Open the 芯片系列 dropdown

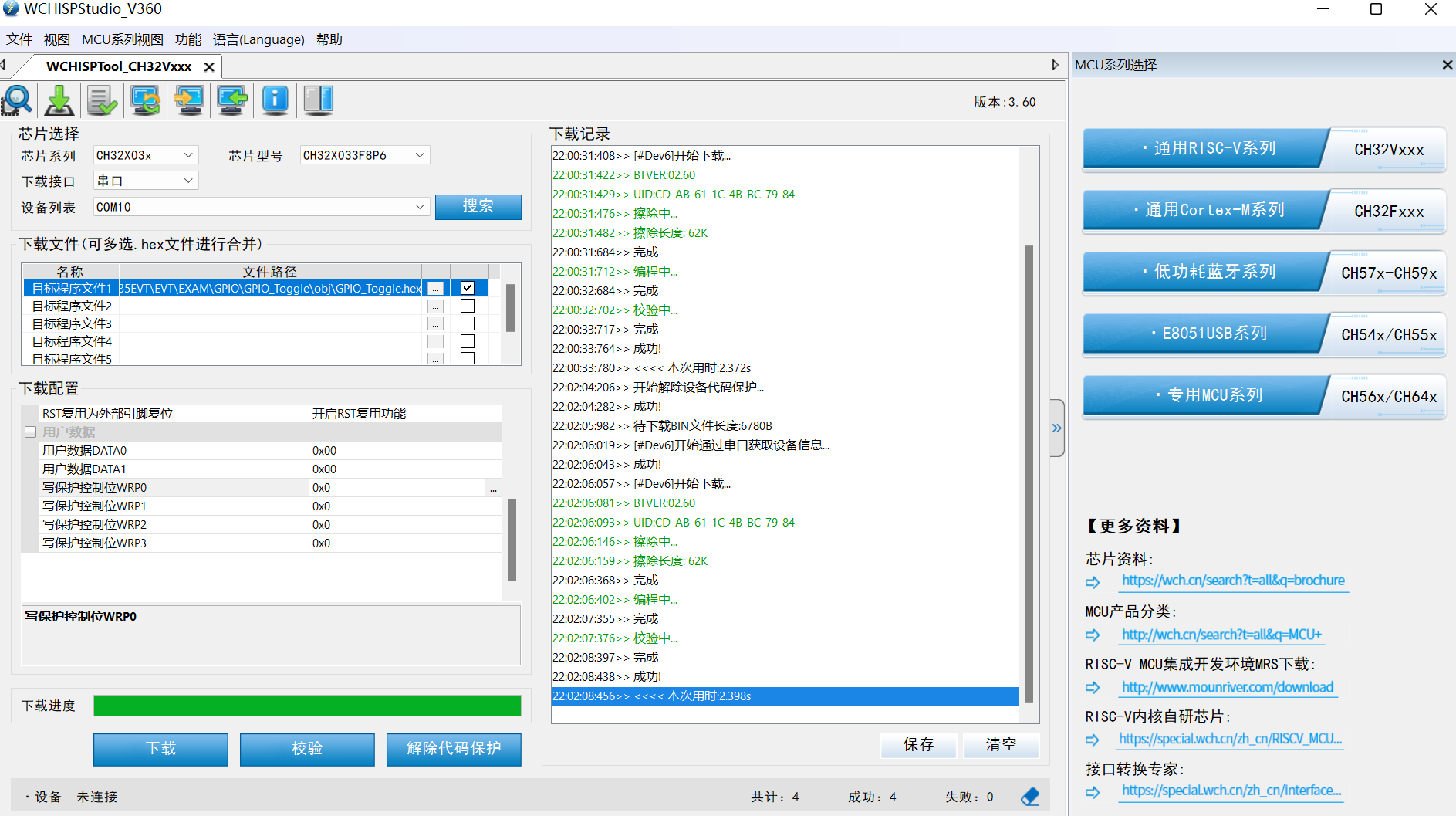pos(187,154)
